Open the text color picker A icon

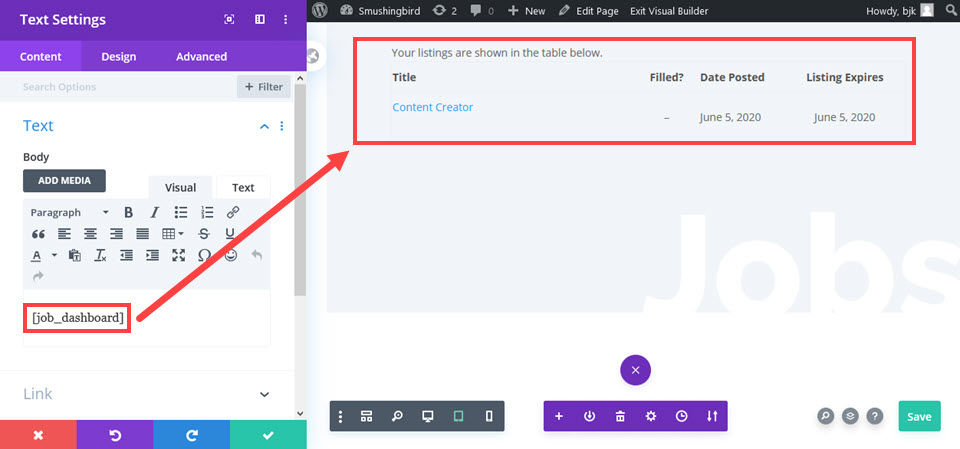coord(37,255)
